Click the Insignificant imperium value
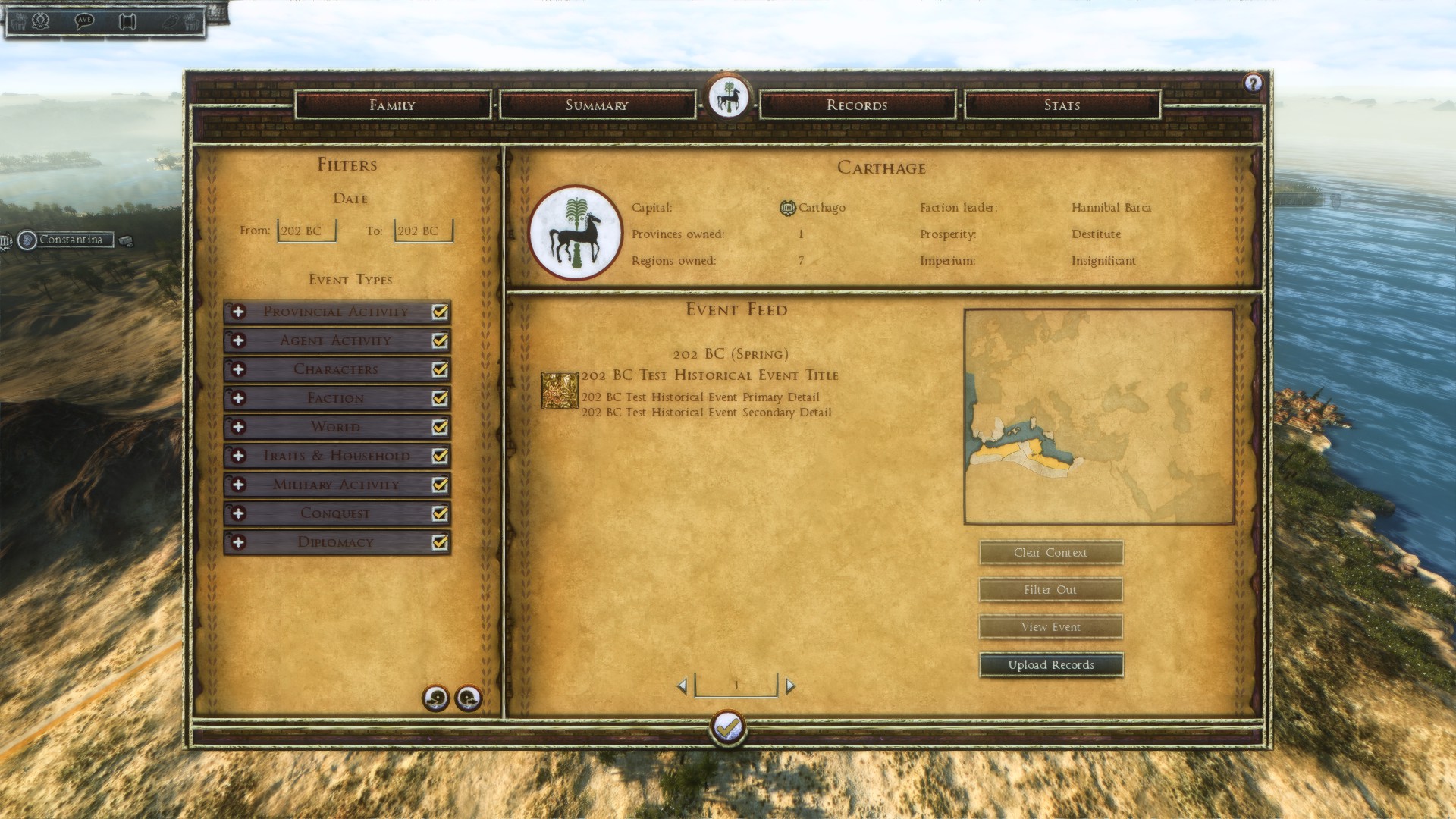Screen dimensions: 1456x819 (x=1103, y=261)
